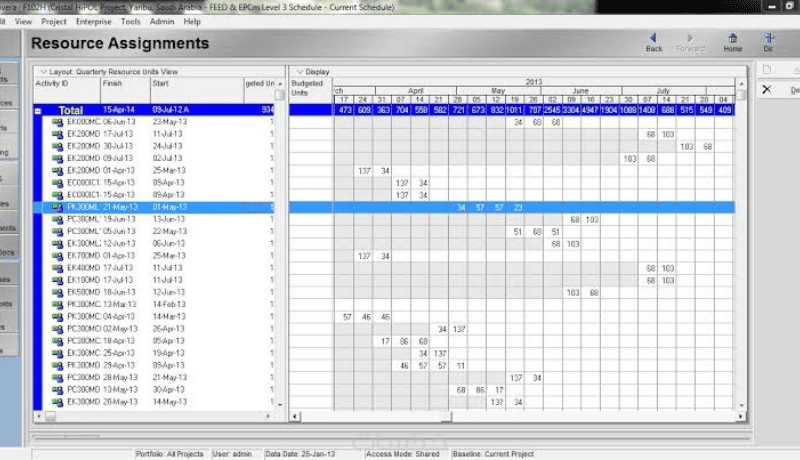Select resource icon for PC300ML 05-Jun-13
The image size is (800, 460).
[x=58, y=232]
